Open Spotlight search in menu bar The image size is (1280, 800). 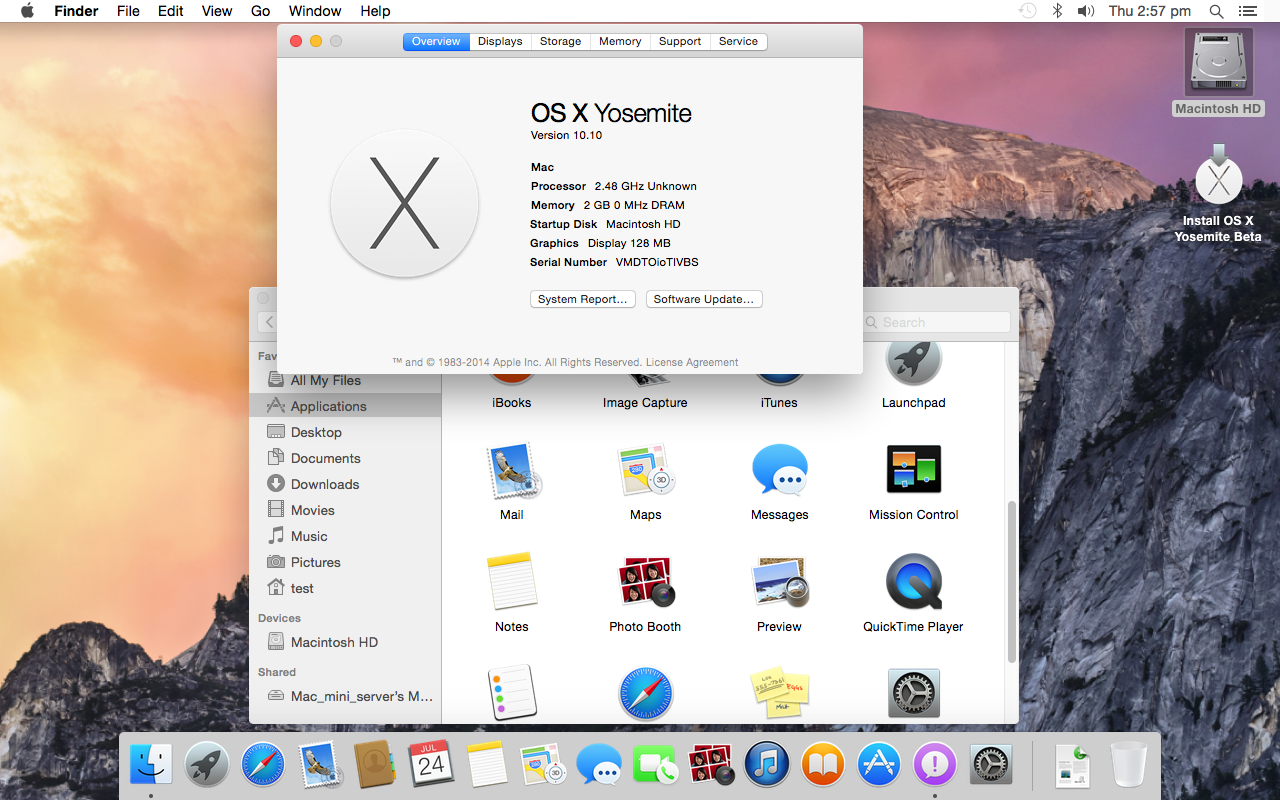[x=1216, y=11]
